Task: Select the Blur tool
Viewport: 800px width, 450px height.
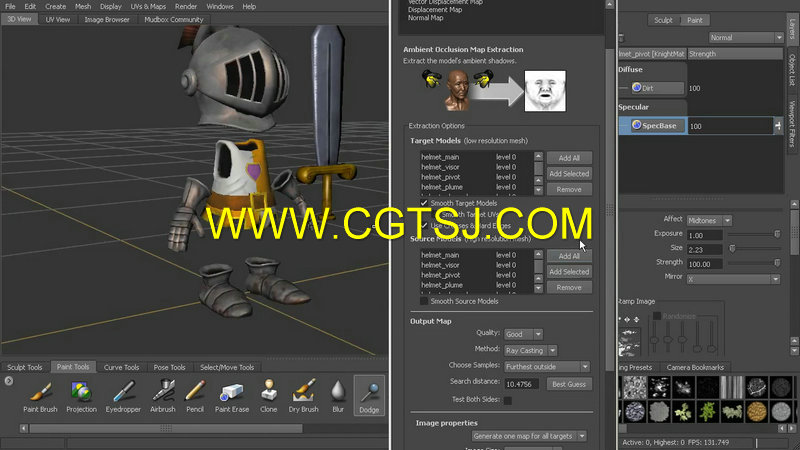Action: pyautogui.click(x=338, y=396)
